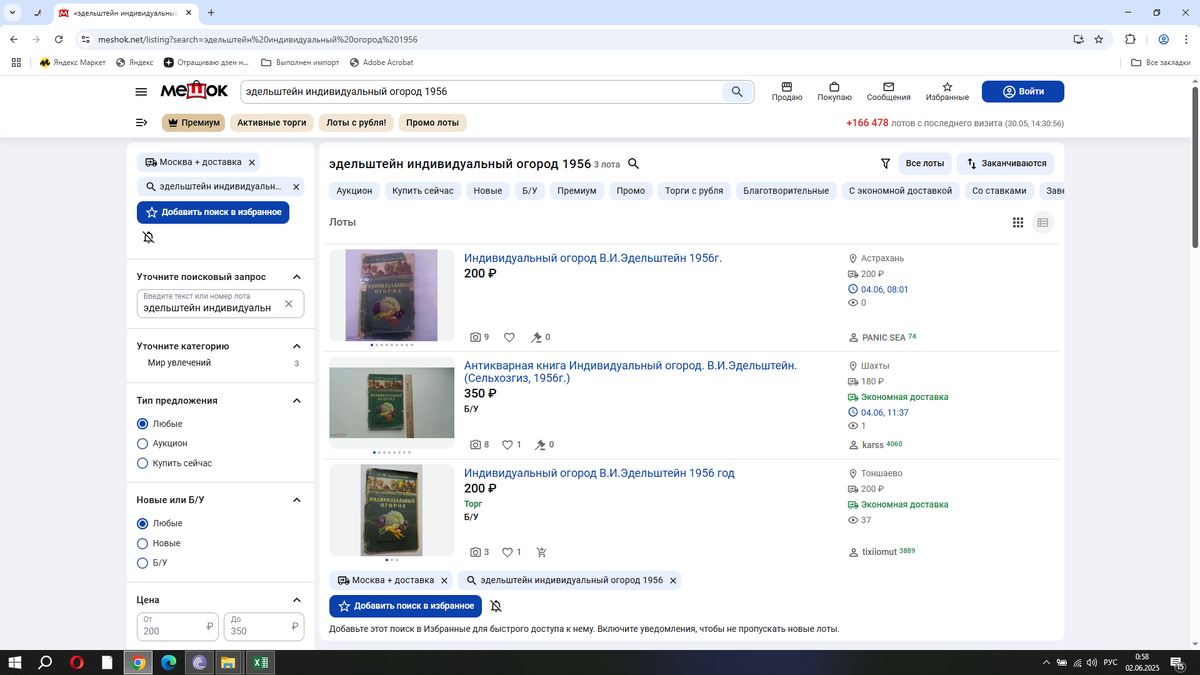This screenshot has height=675, width=1200.
Task: Click sidebar Добавить поиск в избранное button
Action: coord(213,212)
